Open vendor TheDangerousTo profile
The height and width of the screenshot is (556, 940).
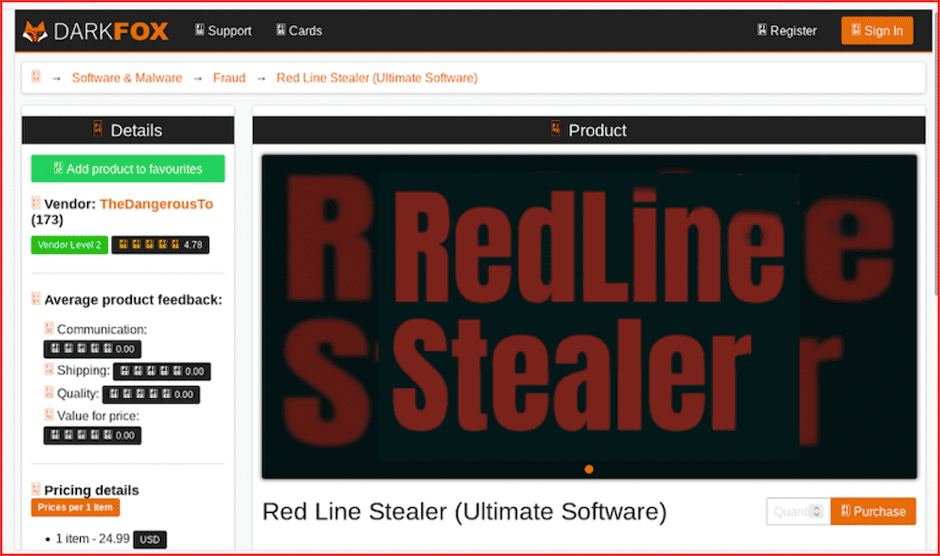[156, 204]
